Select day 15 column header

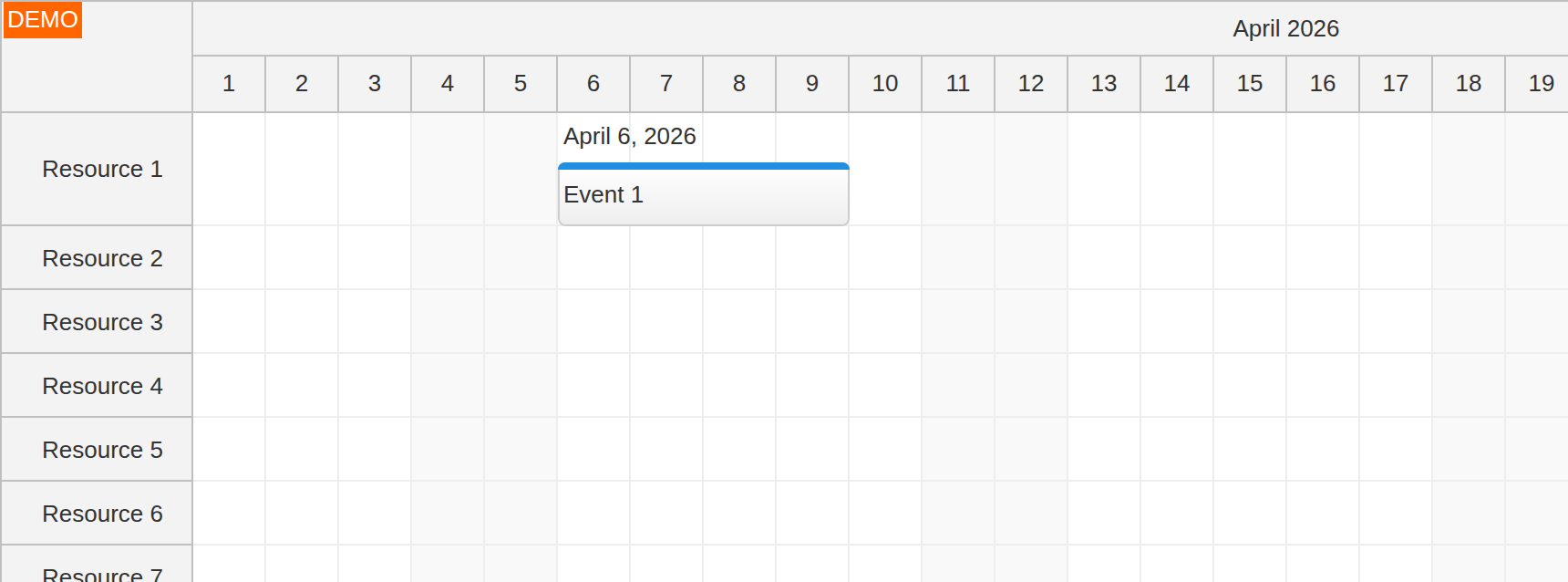[x=1249, y=84]
